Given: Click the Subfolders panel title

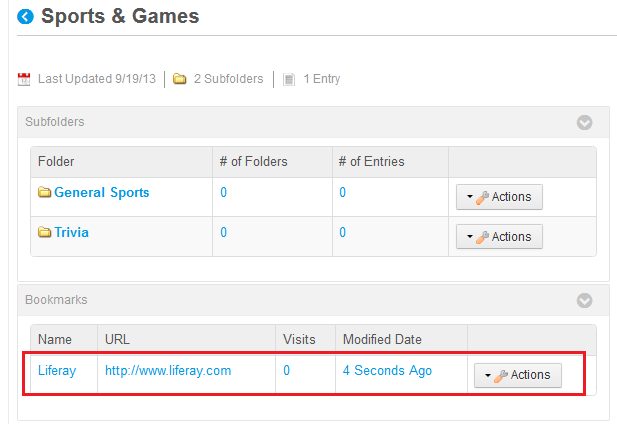Looking at the screenshot, I should (x=55, y=122).
